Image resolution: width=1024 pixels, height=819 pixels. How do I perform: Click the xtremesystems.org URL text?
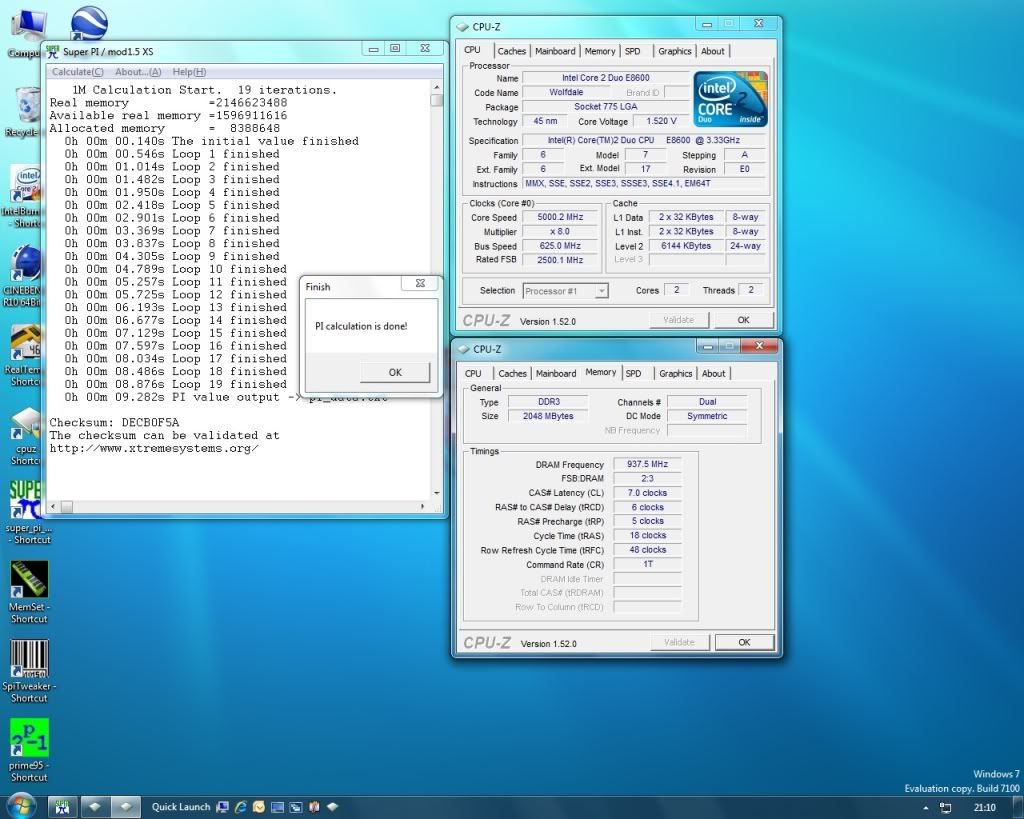[x=154, y=449]
